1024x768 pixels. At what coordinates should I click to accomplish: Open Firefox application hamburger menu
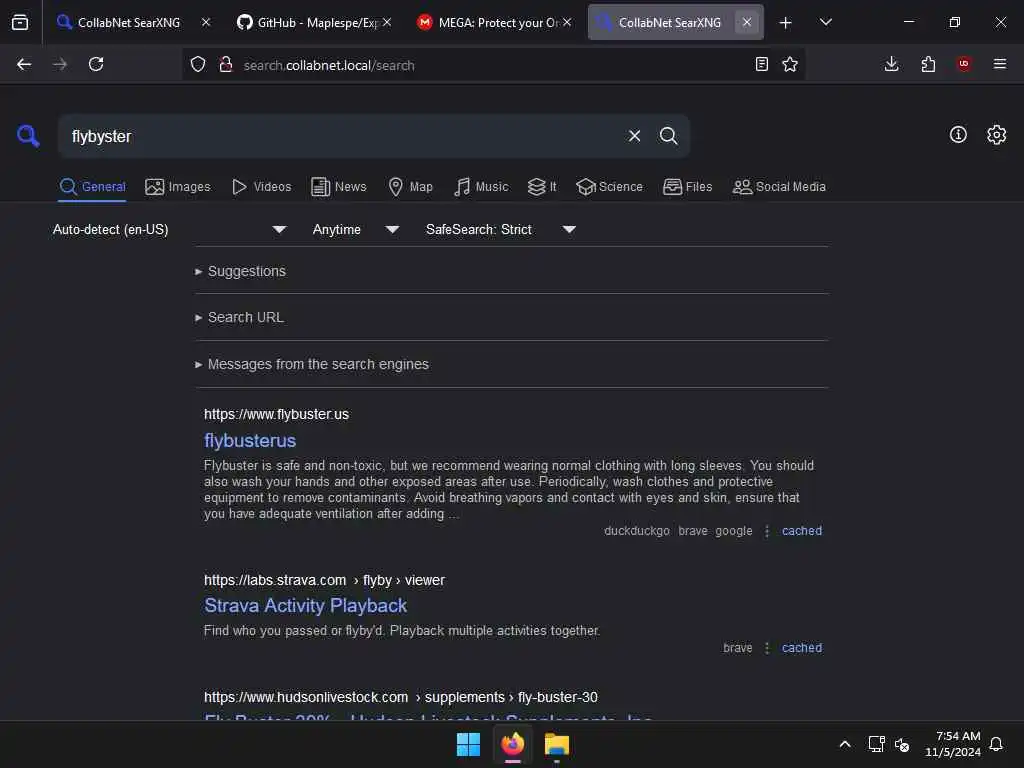(x=1000, y=64)
